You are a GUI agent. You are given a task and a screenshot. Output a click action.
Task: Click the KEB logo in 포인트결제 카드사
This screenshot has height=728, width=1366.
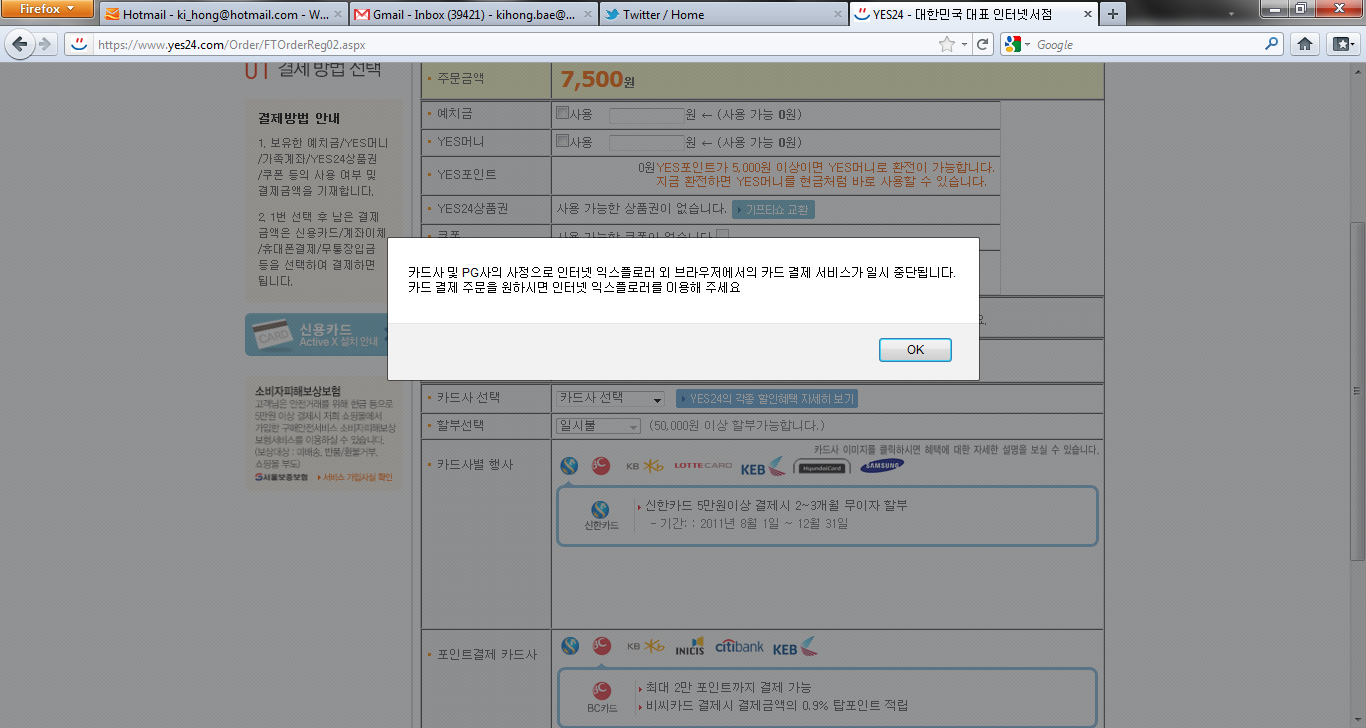click(795, 647)
